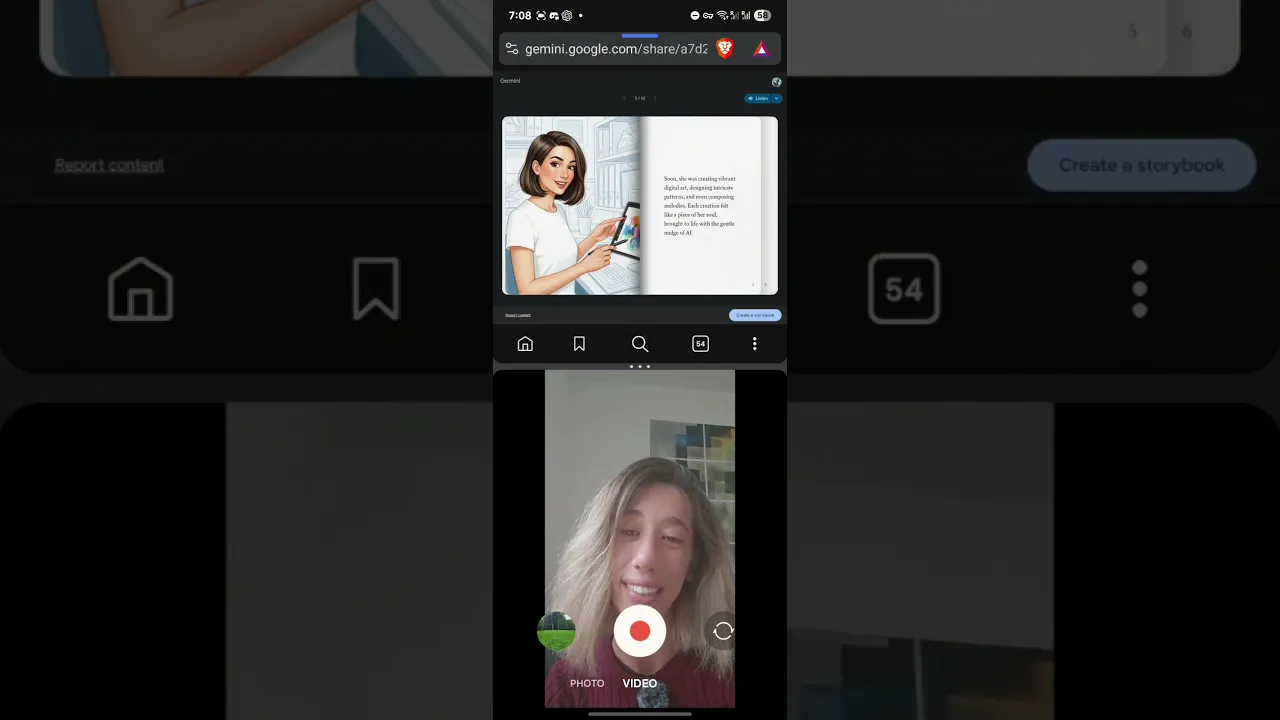Click the 5 / 10 page counter
Viewport: 1280px width, 720px height.
(x=640, y=98)
